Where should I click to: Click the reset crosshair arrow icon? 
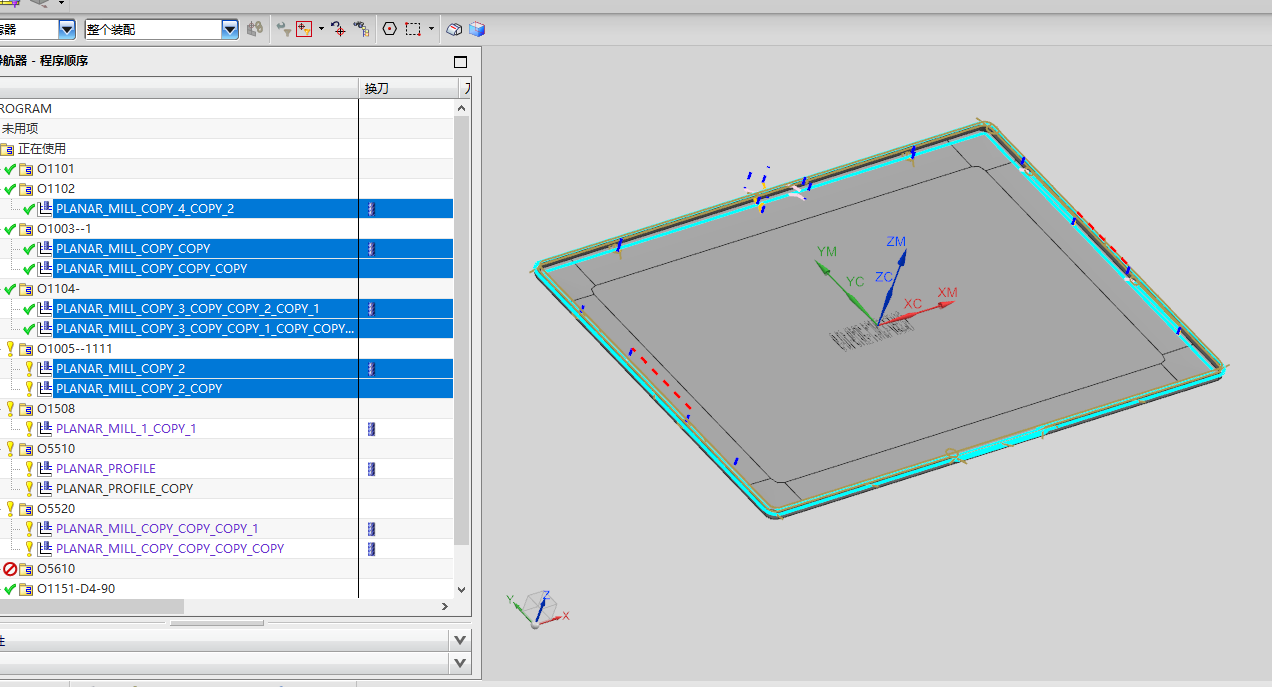(x=338, y=29)
